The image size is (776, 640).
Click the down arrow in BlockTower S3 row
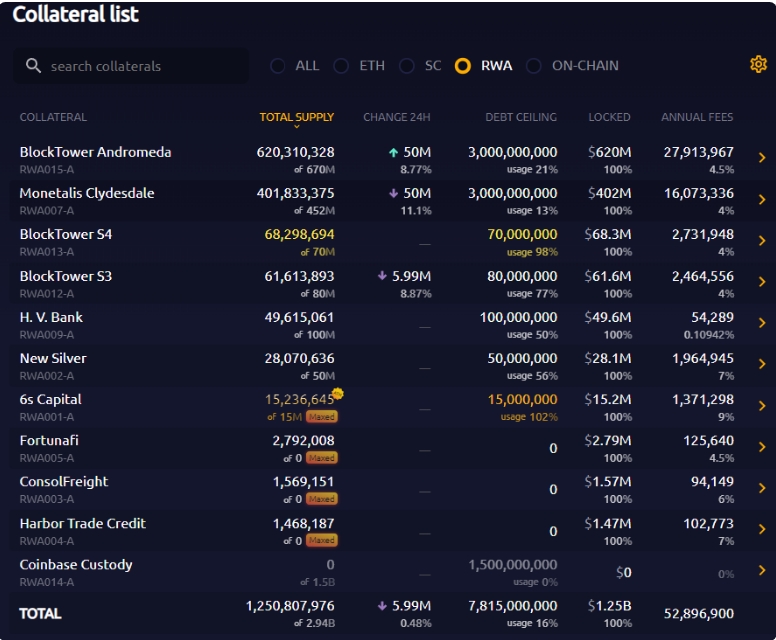(x=382, y=276)
